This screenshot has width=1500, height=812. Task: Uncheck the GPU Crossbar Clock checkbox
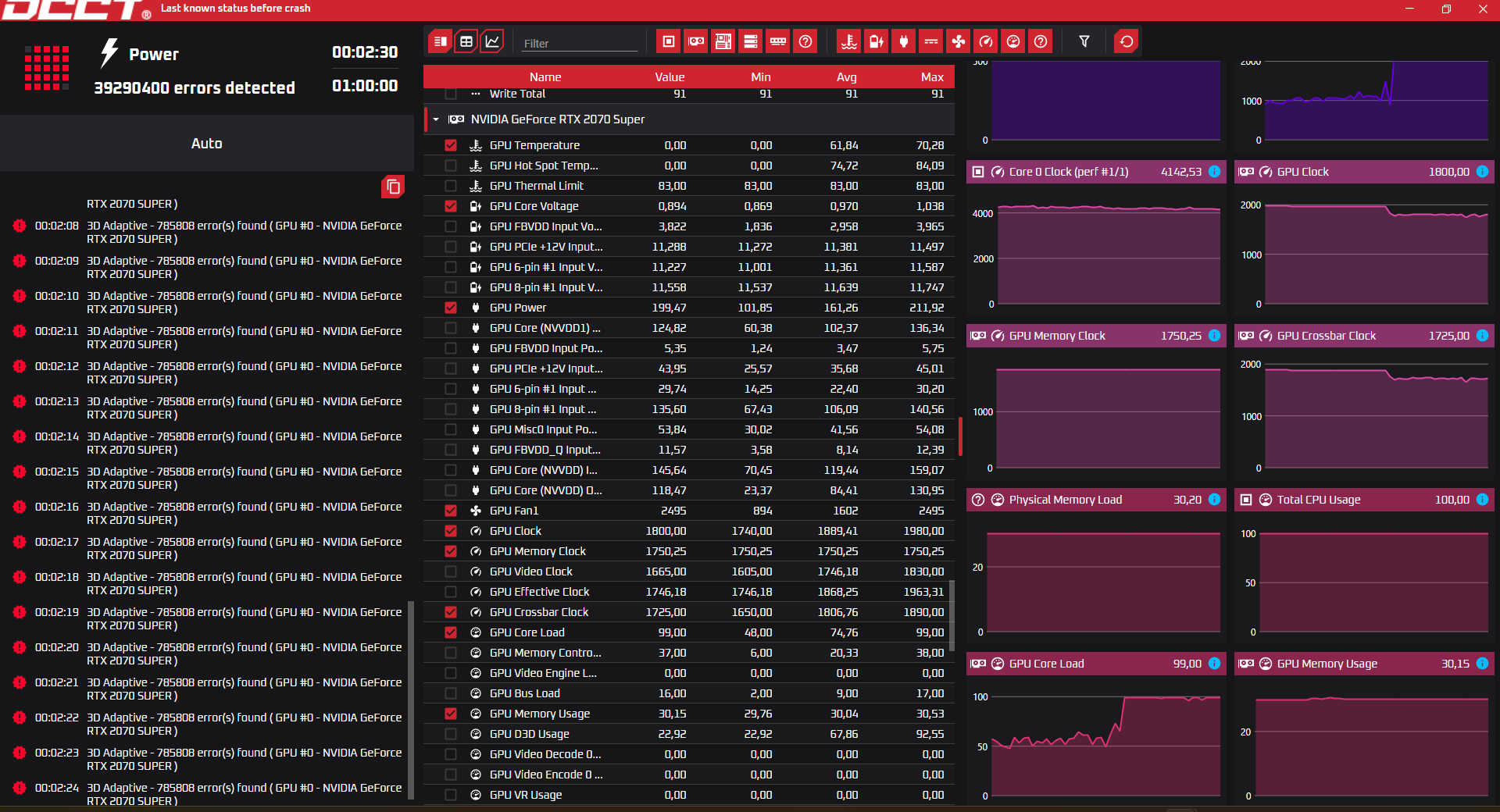pyautogui.click(x=451, y=612)
